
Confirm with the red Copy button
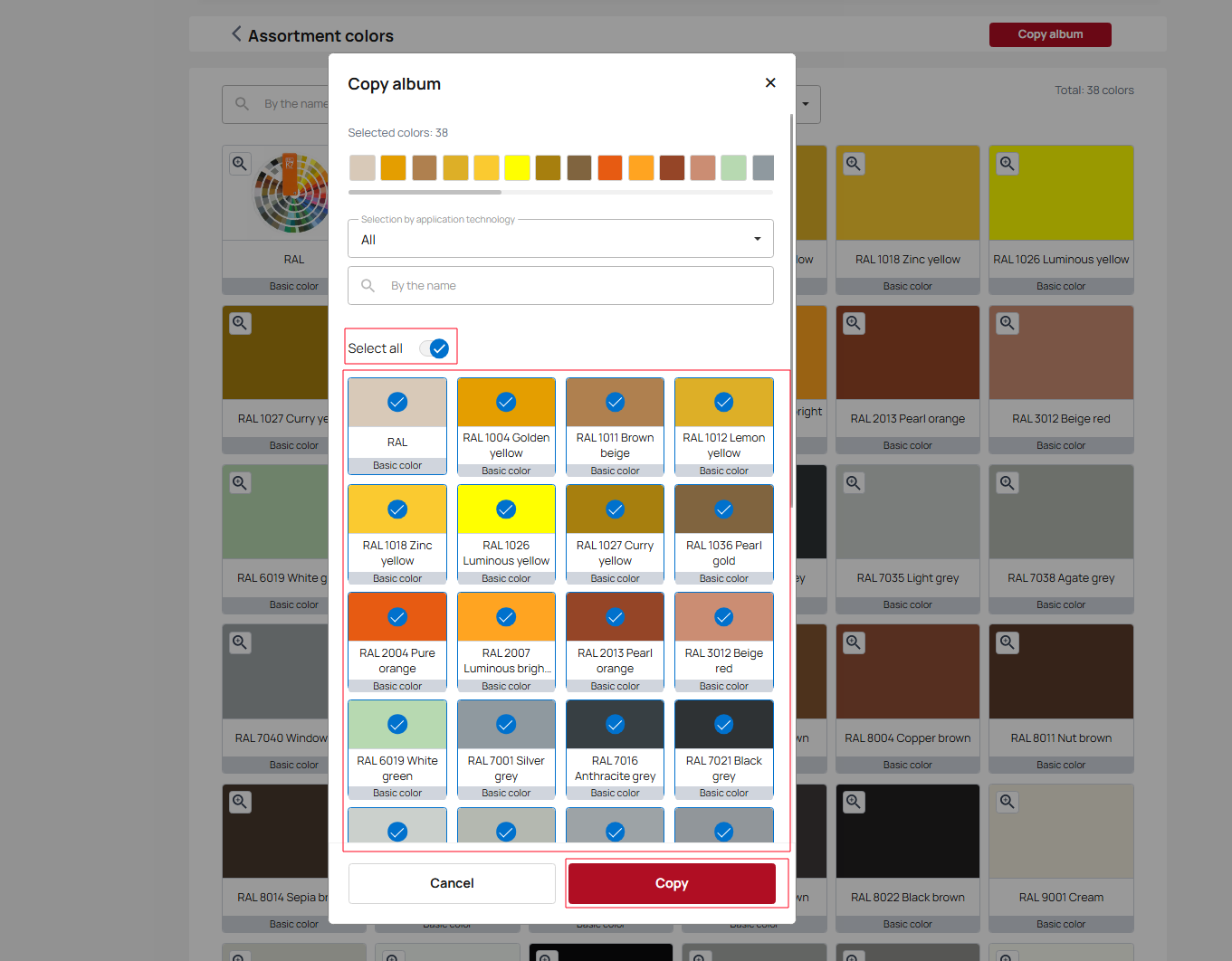tap(672, 883)
